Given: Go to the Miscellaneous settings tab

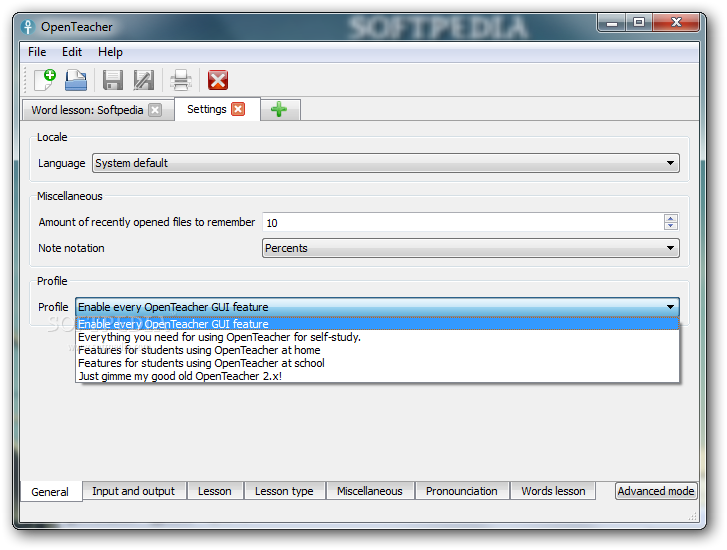Looking at the screenshot, I should pos(370,491).
